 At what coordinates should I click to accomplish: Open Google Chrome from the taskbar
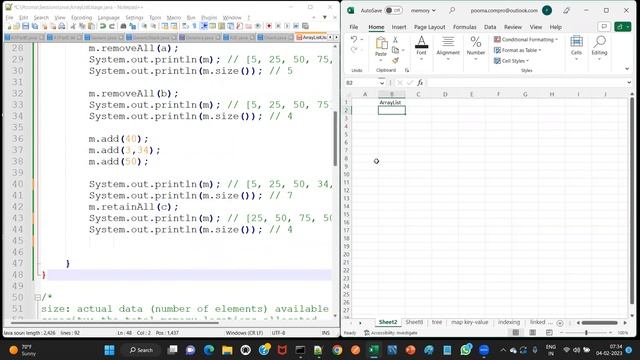click(x=337, y=350)
